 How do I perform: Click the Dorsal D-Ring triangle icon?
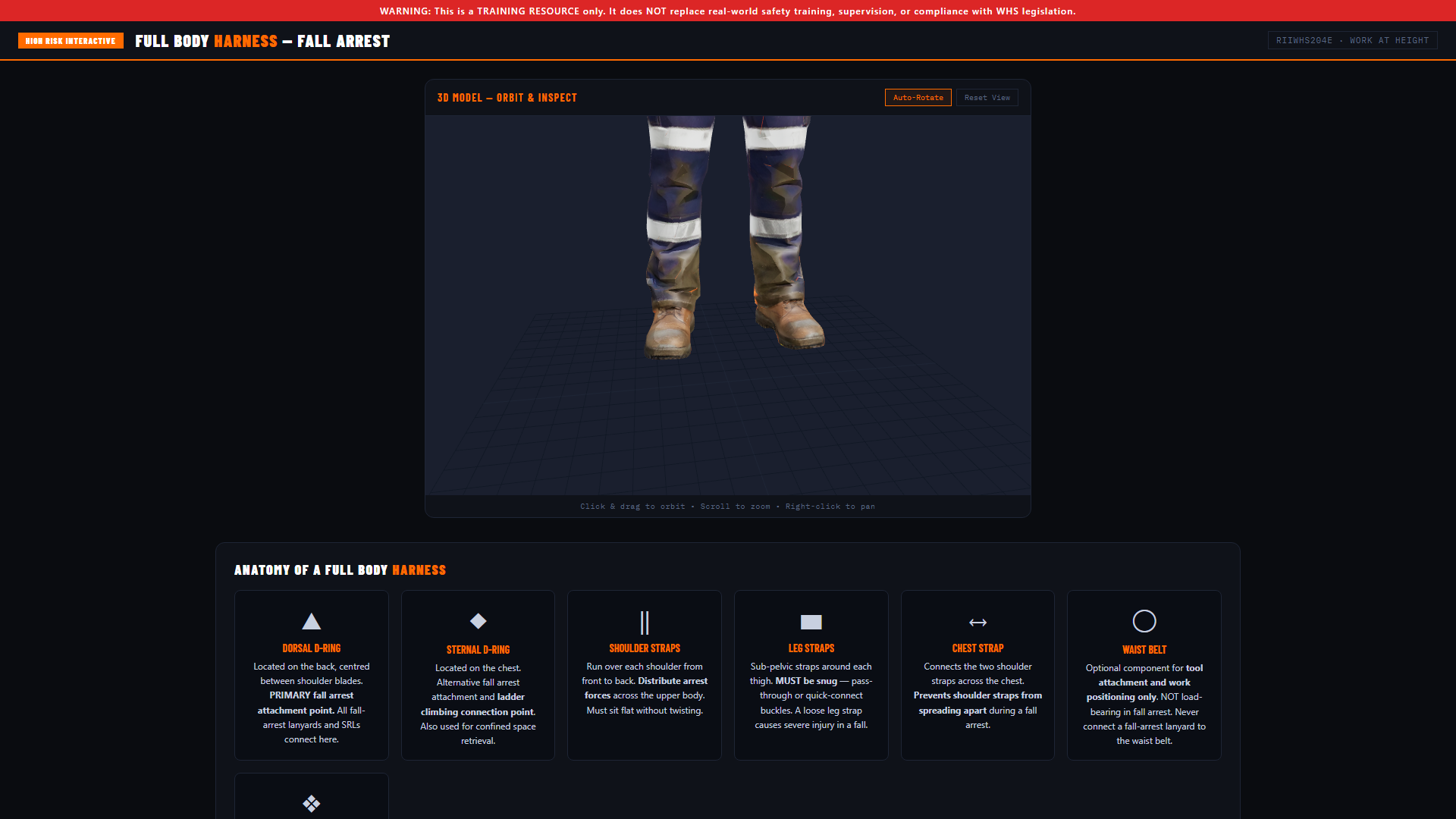pos(311,622)
